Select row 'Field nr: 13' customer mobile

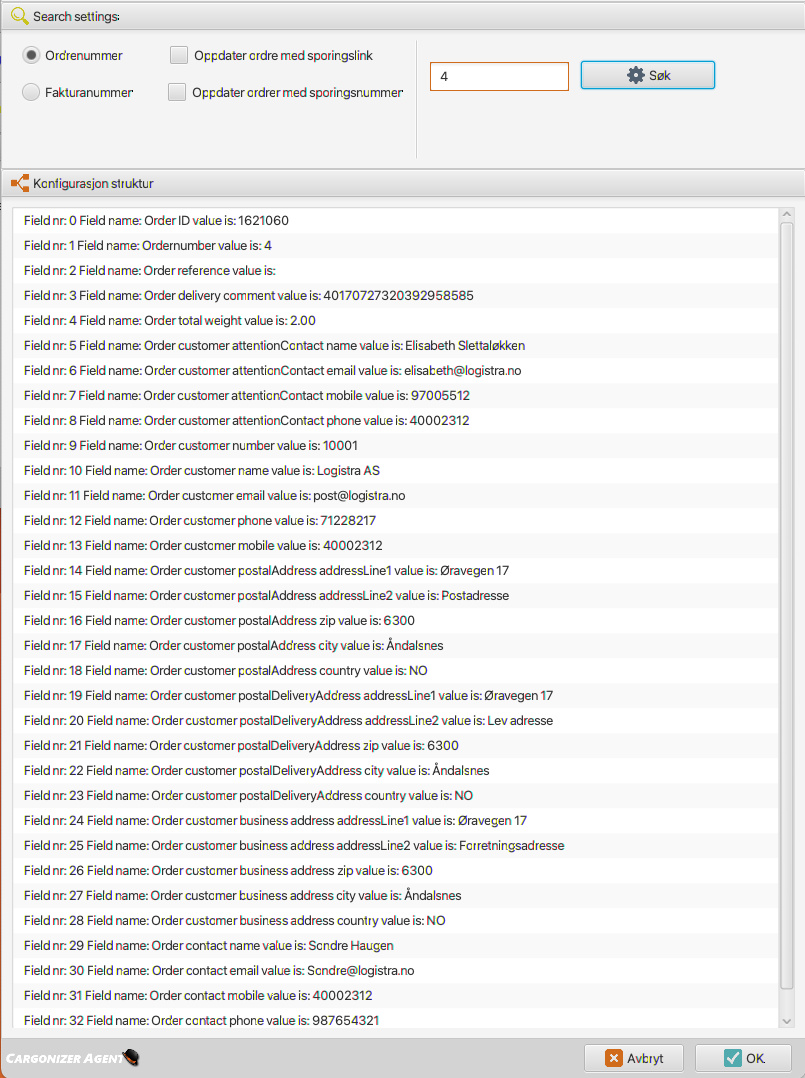pos(395,545)
